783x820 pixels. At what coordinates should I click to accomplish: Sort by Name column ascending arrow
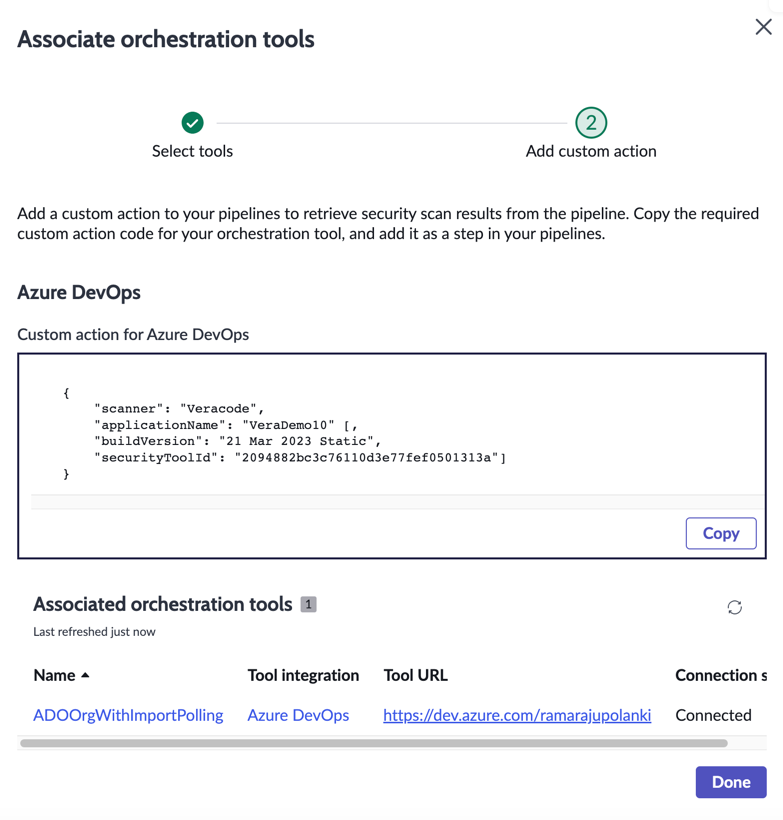[x=85, y=675]
